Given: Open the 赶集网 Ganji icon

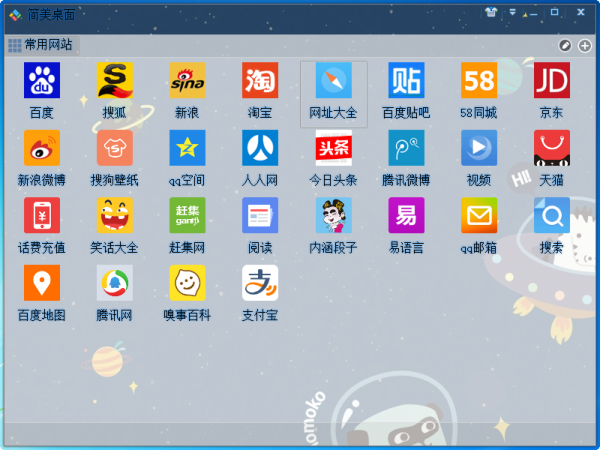Looking at the screenshot, I should [x=187, y=215].
